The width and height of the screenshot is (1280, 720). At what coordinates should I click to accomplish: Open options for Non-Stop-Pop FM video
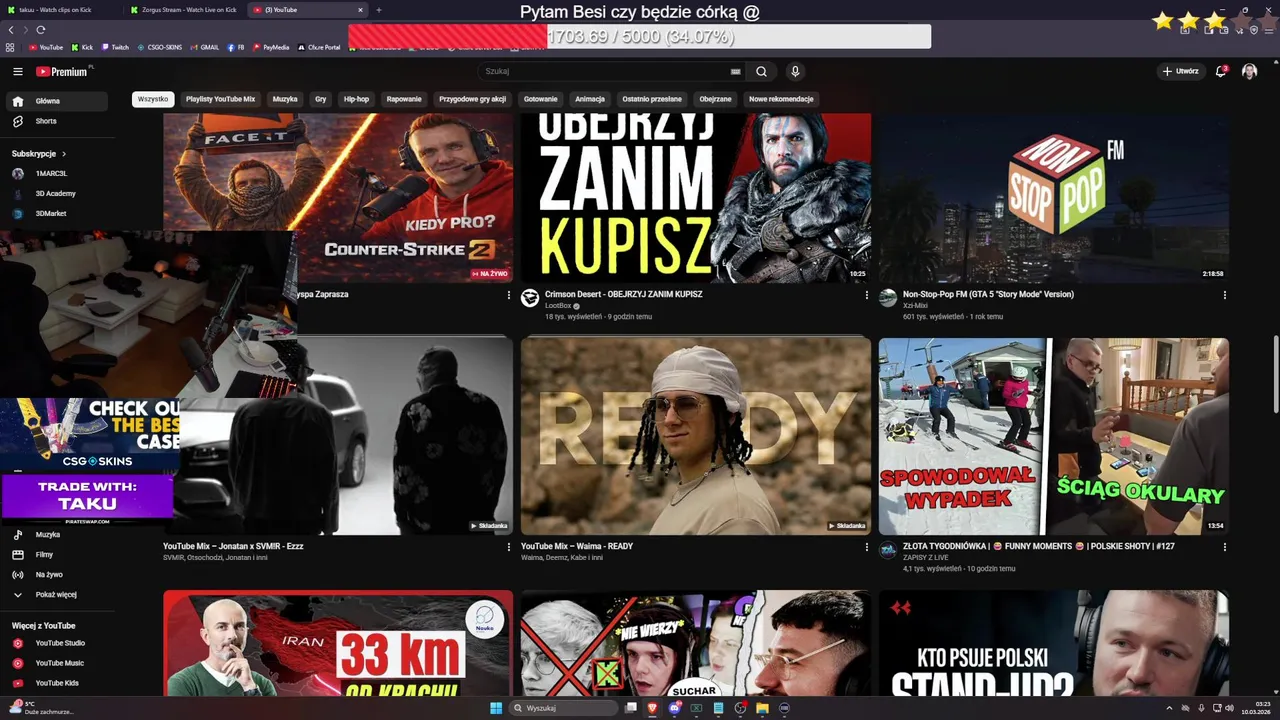pos(1224,295)
